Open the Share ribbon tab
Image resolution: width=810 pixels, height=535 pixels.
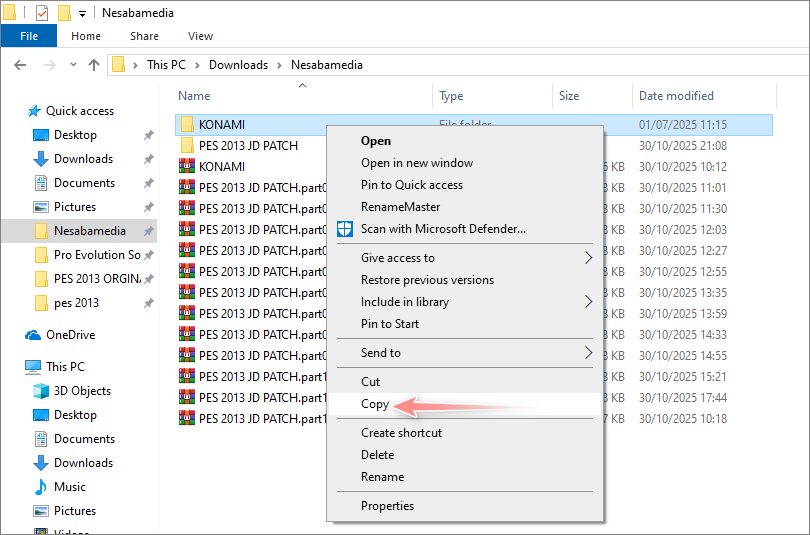tap(144, 36)
